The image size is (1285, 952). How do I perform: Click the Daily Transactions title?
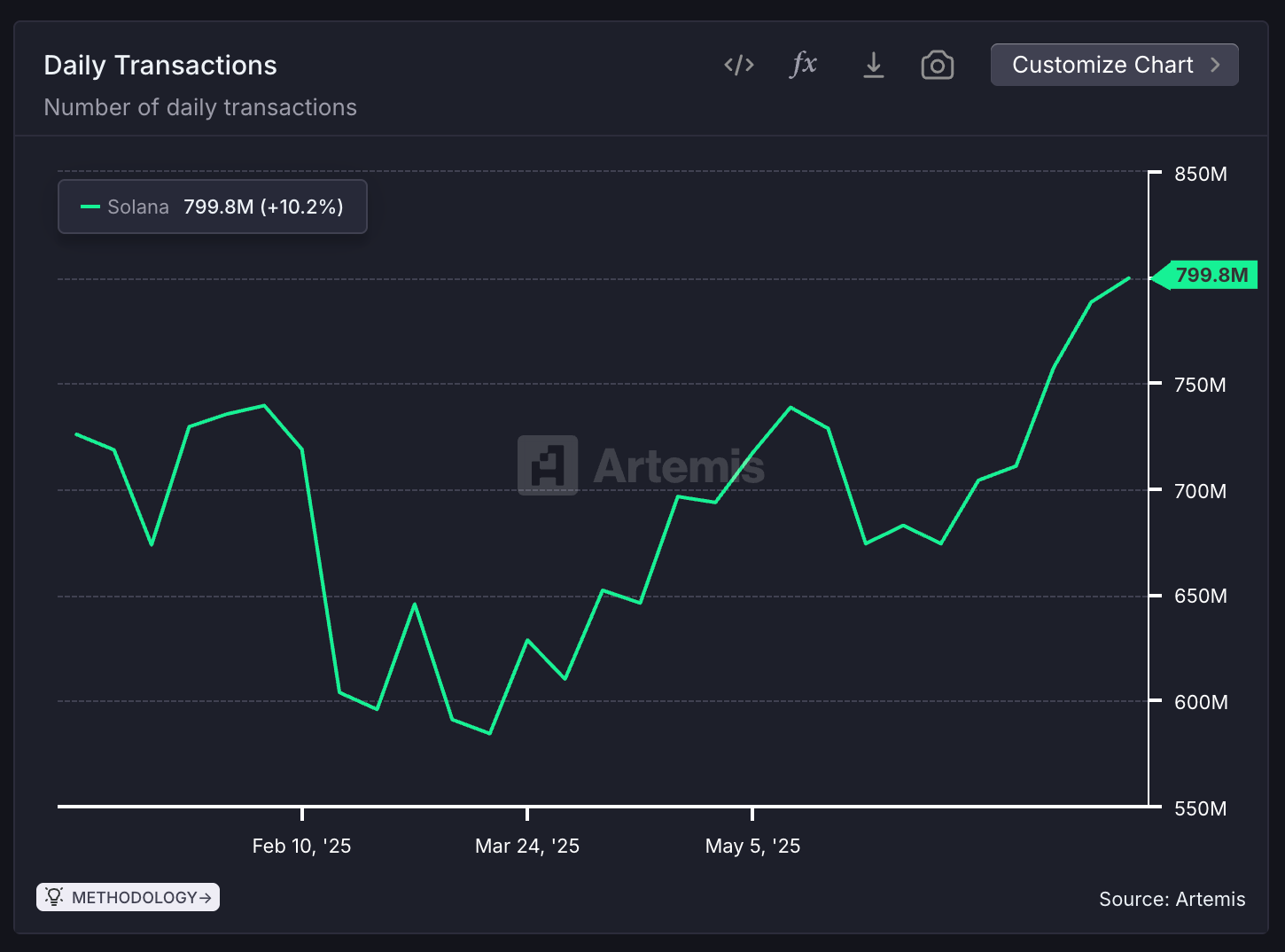pyautogui.click(x=160, y=65)
